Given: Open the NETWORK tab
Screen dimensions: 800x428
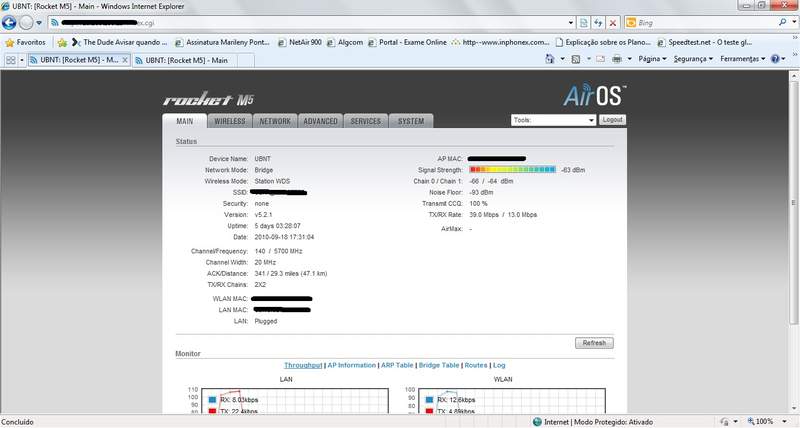Looking at the screenshot, I should pos(275,121).
